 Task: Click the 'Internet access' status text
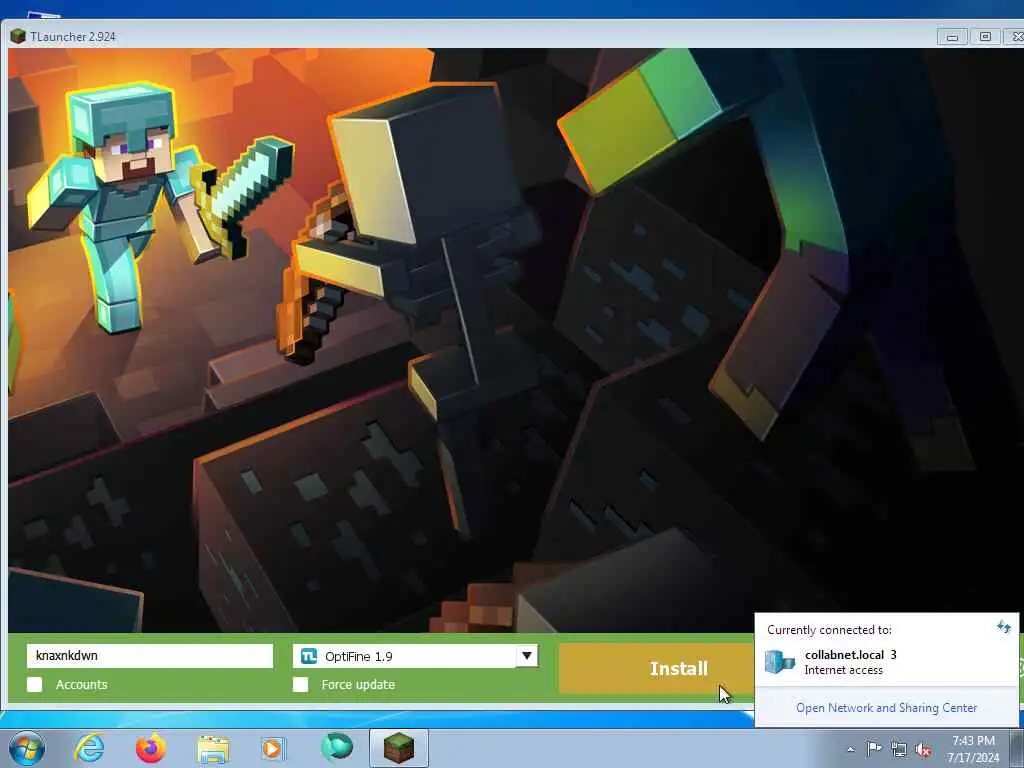pos(843,670)
